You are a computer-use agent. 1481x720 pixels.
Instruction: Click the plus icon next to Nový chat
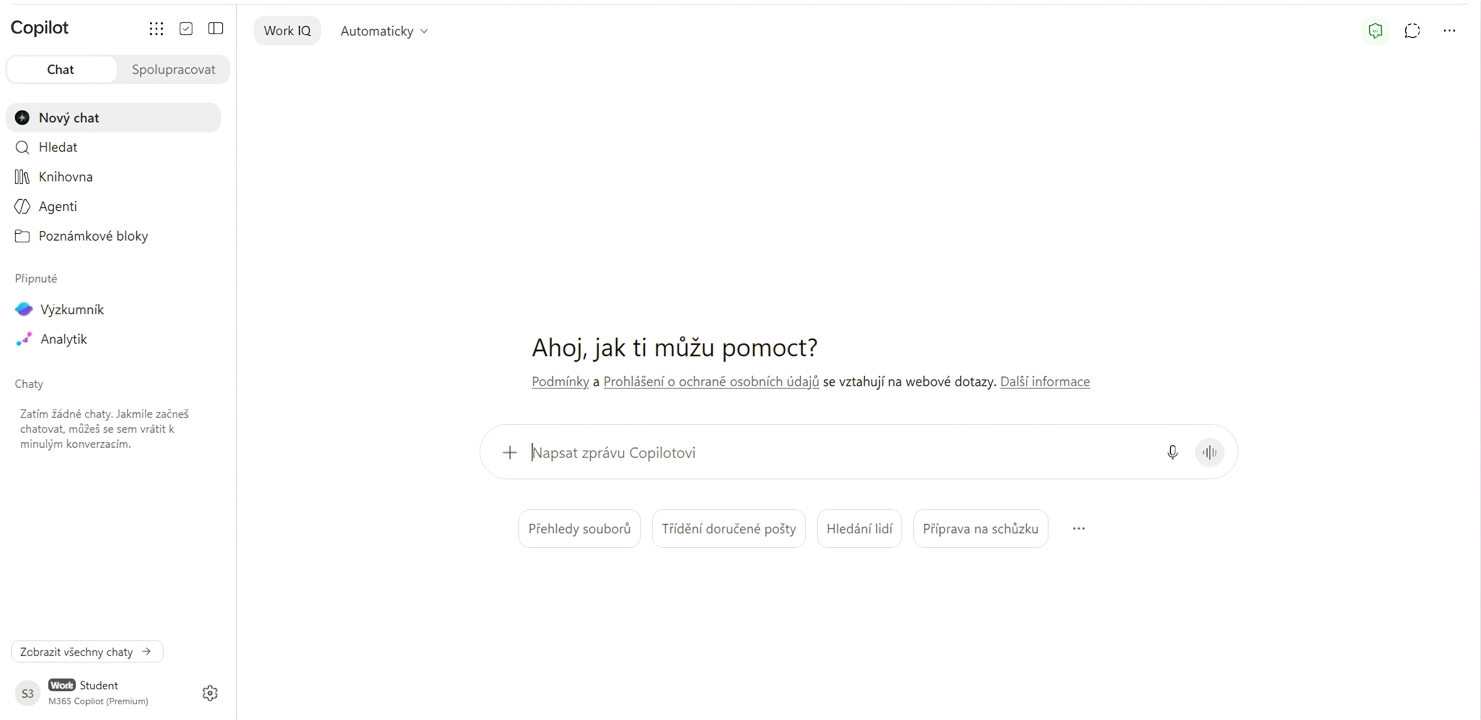[x=22, y=118]
